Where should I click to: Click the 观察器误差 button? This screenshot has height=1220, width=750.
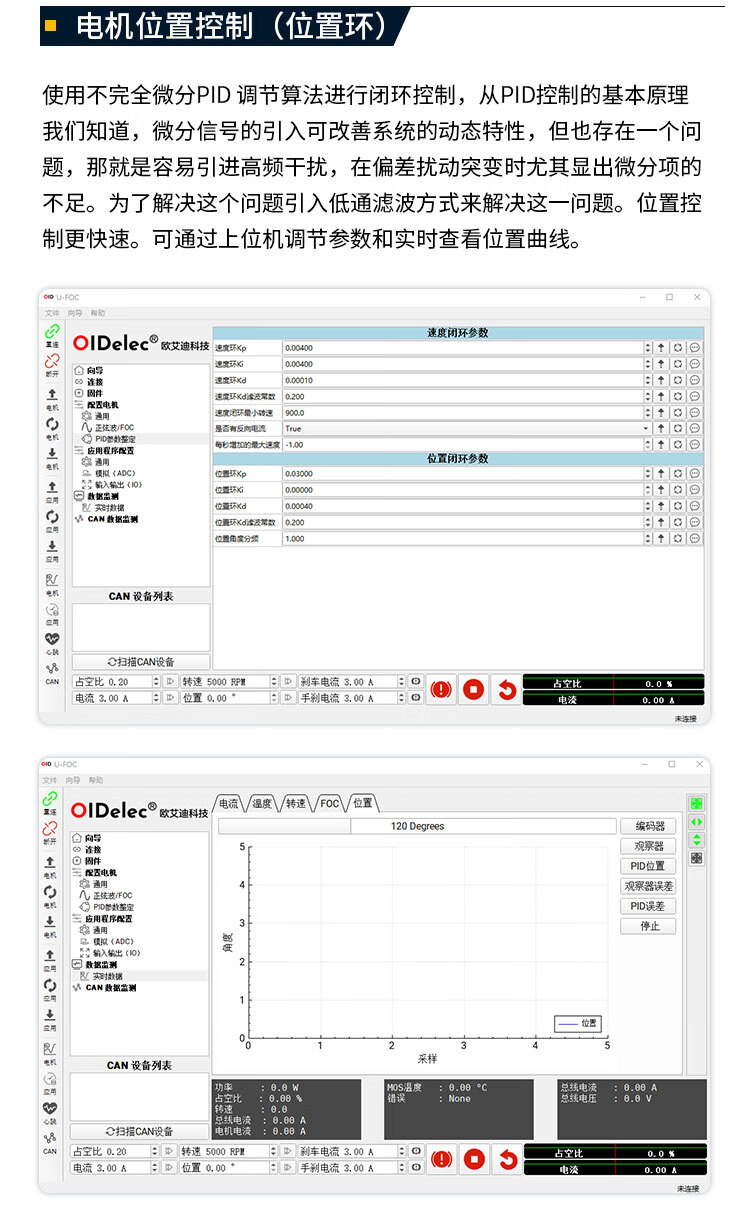pos(648,886)
